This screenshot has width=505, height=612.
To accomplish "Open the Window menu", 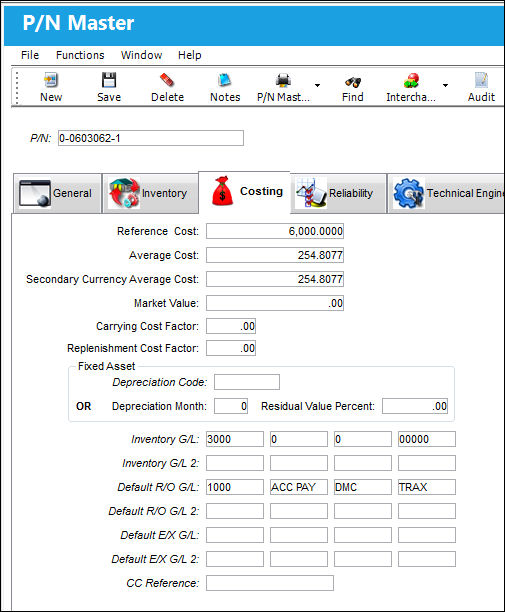I will point(141,55).
